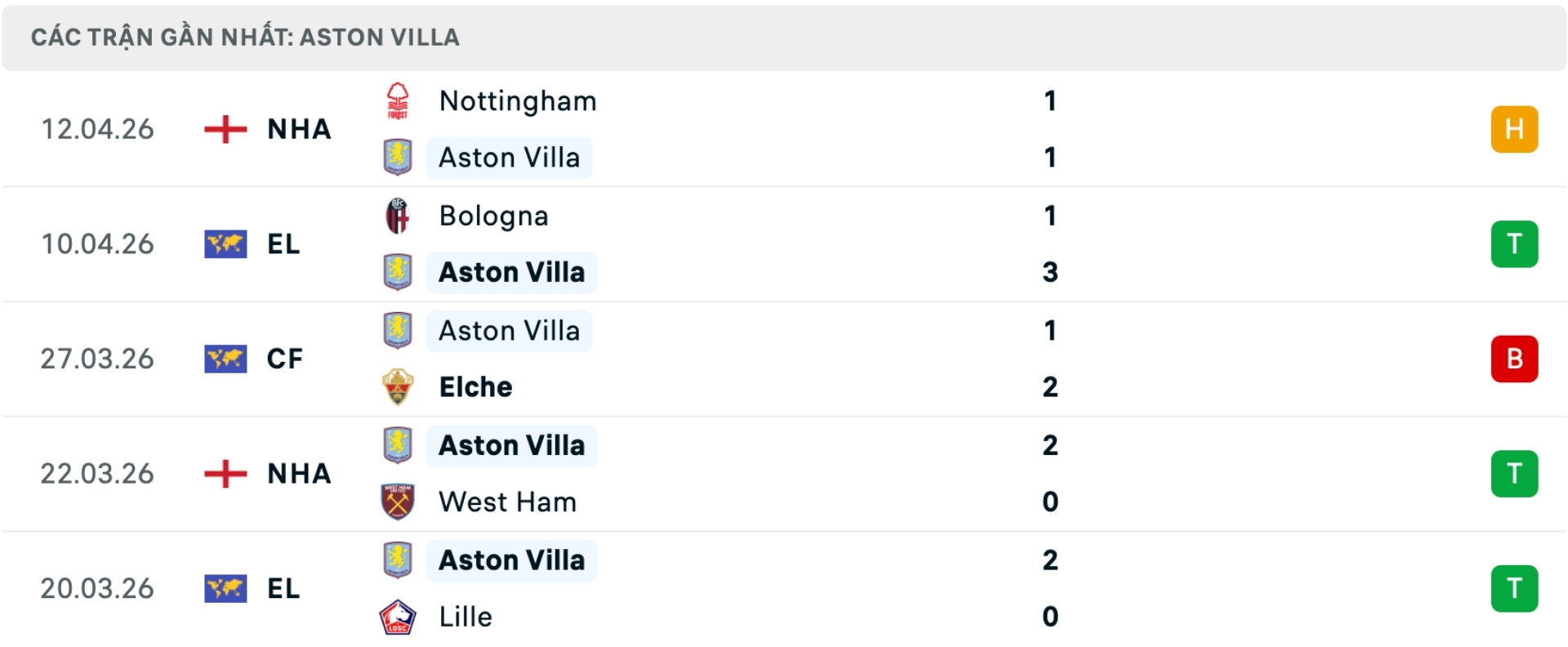Open the Nottingham team link
This screenshot has height=647, width=1568.
518,101
